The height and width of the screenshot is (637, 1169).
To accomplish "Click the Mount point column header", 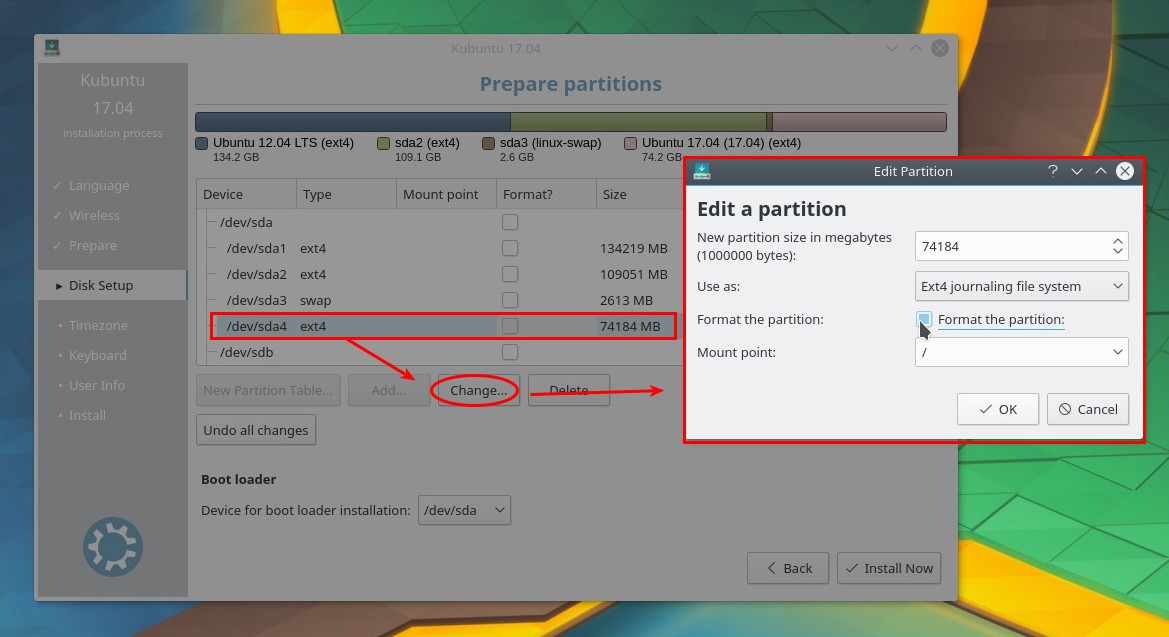I will pyautogui.click(x=447, y=194).
